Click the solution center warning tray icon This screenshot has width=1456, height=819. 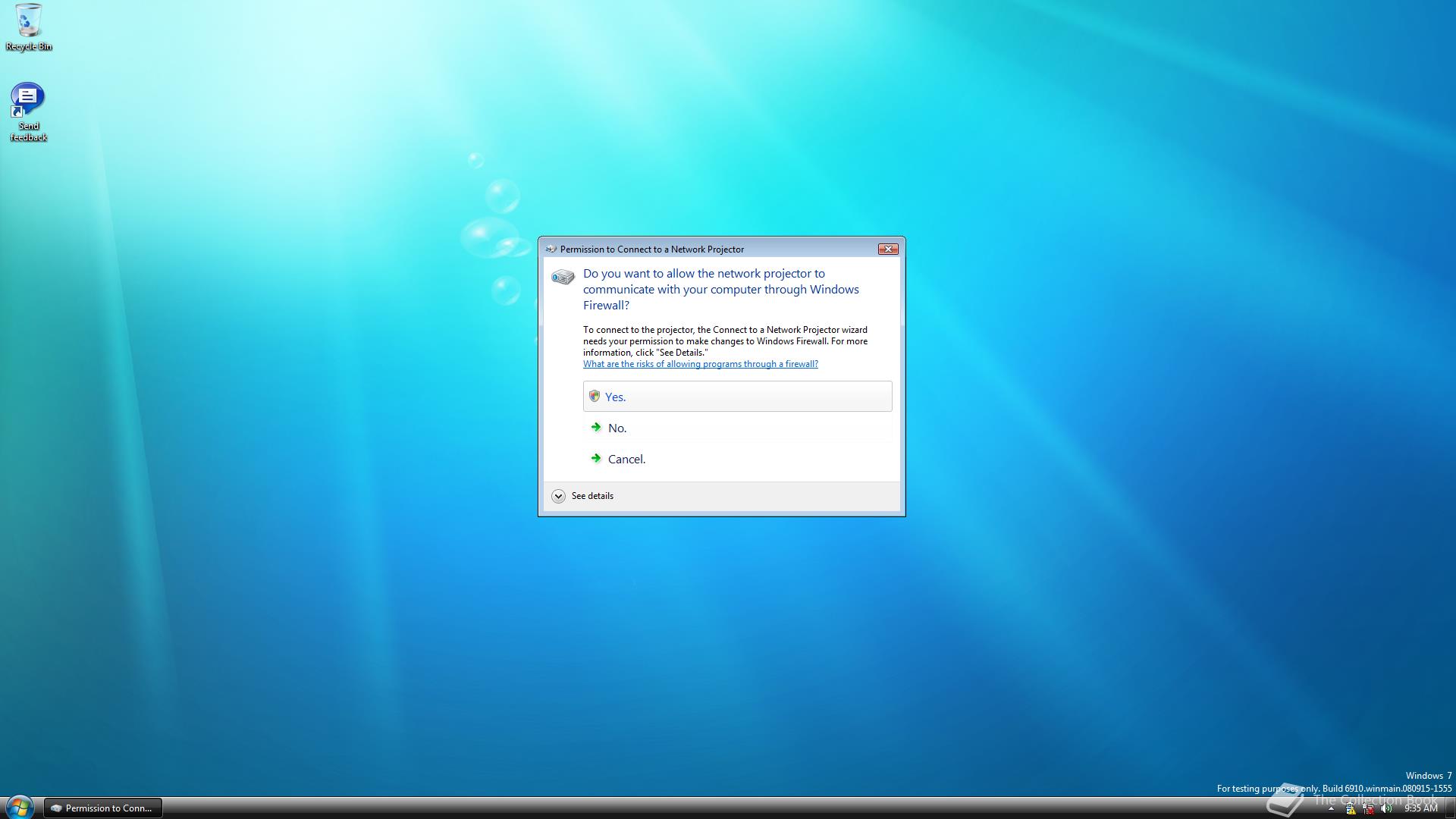pos(1351,809)
